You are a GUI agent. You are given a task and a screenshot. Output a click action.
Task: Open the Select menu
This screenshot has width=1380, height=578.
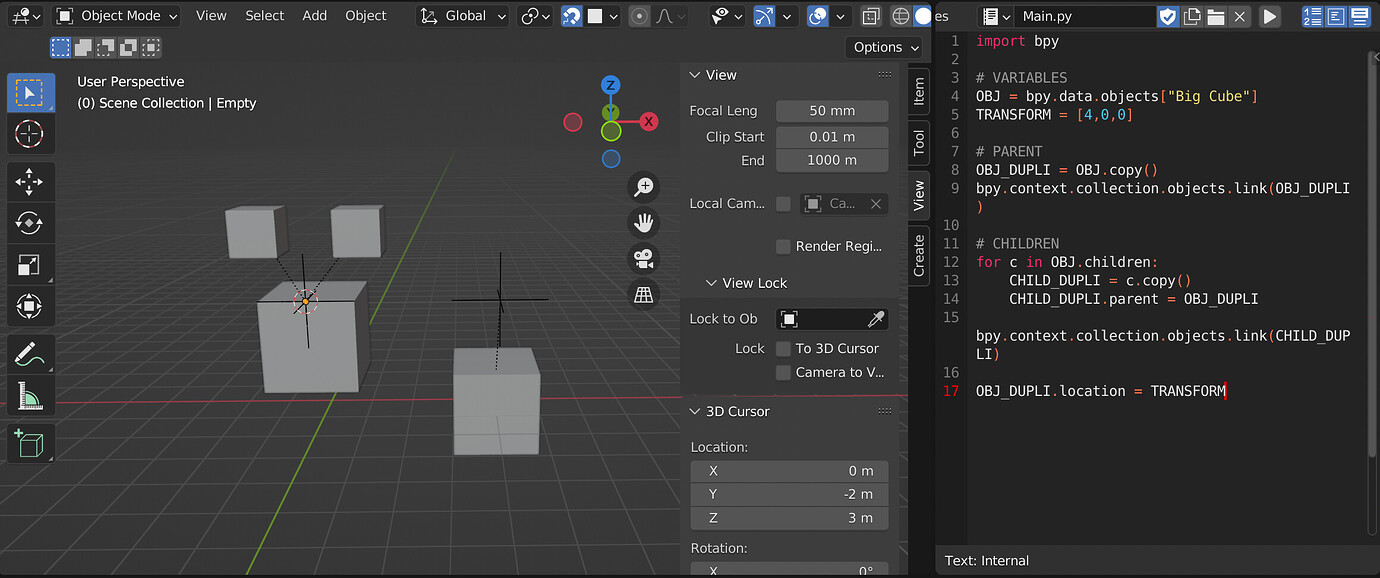265,16
